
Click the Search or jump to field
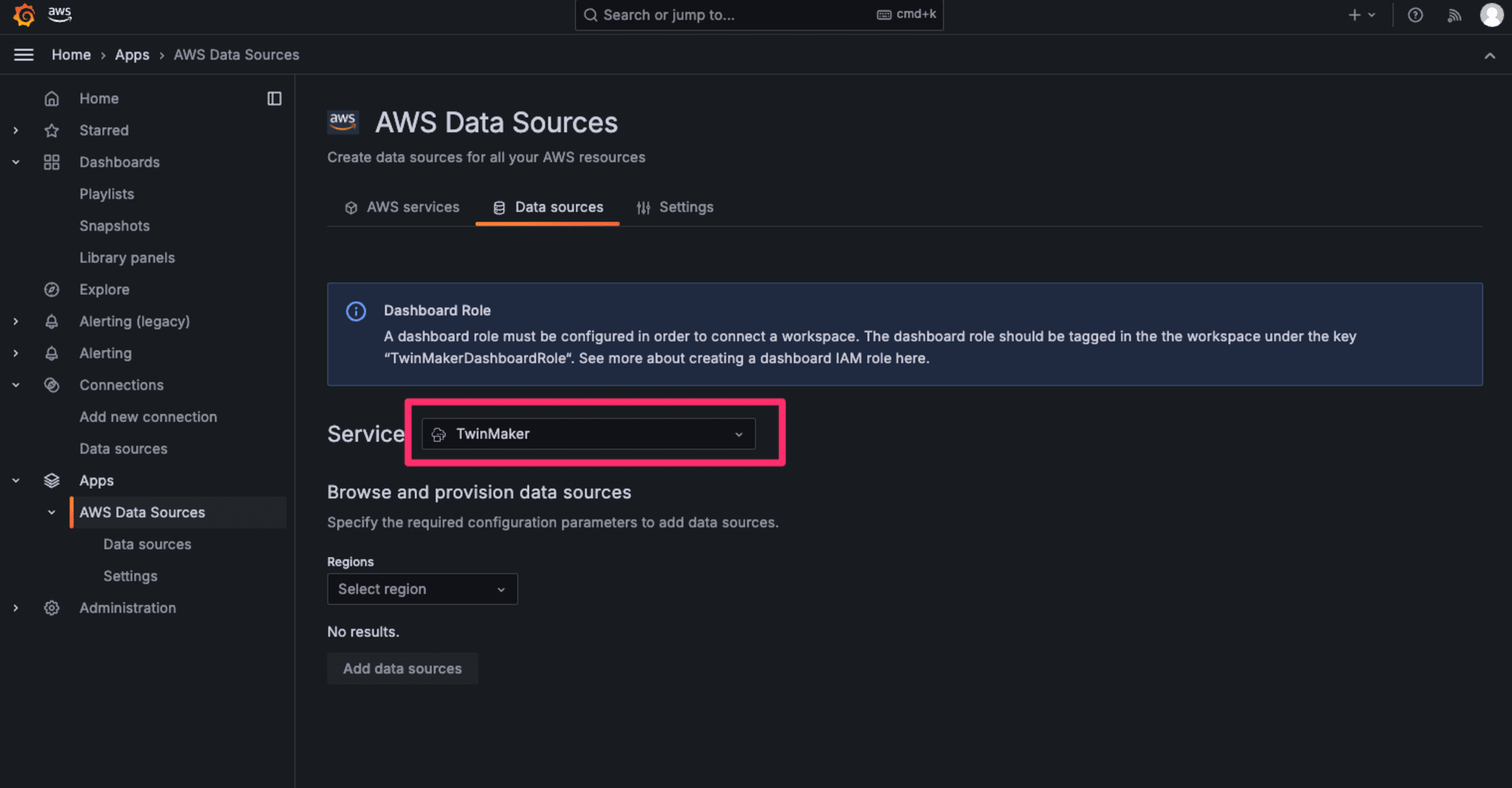[x=759, y=15]
